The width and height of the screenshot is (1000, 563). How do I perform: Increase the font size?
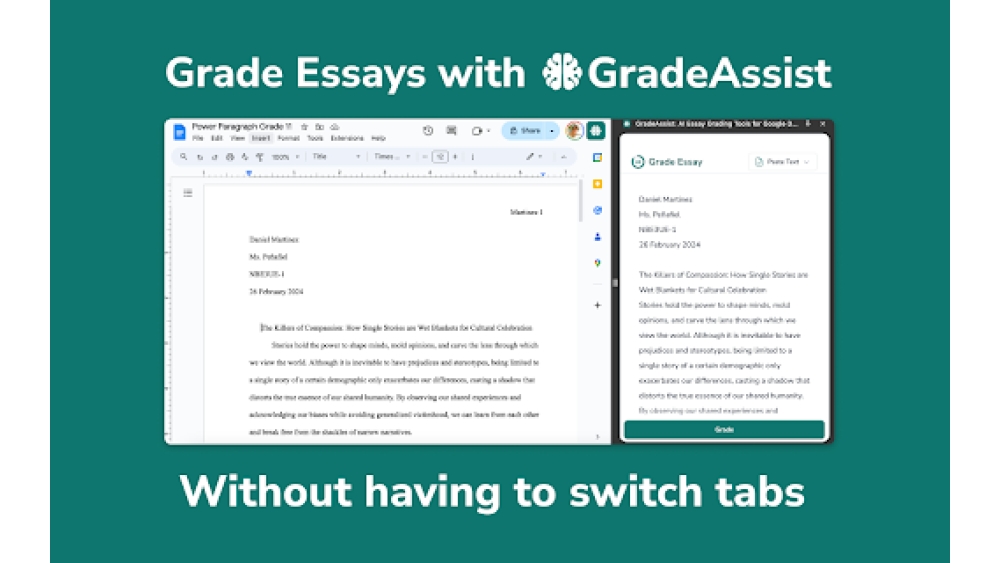point(455,157)
